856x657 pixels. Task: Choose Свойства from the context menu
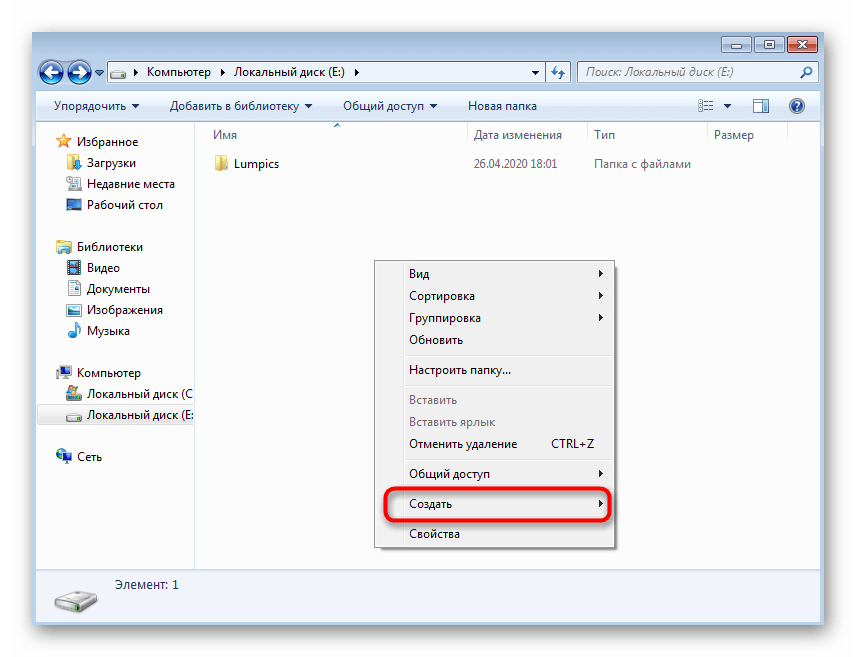[434, 534]
